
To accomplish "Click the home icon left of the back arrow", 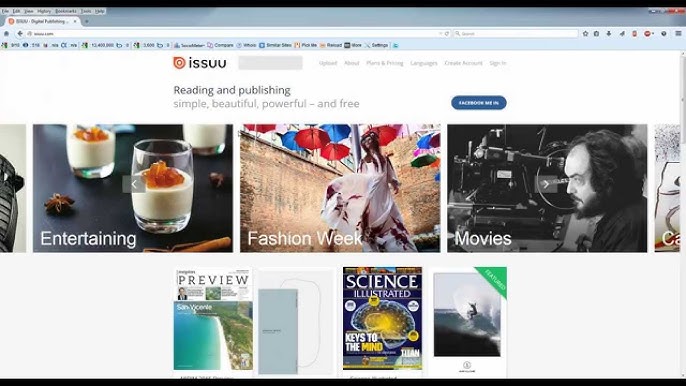I will tap(6, 33).
